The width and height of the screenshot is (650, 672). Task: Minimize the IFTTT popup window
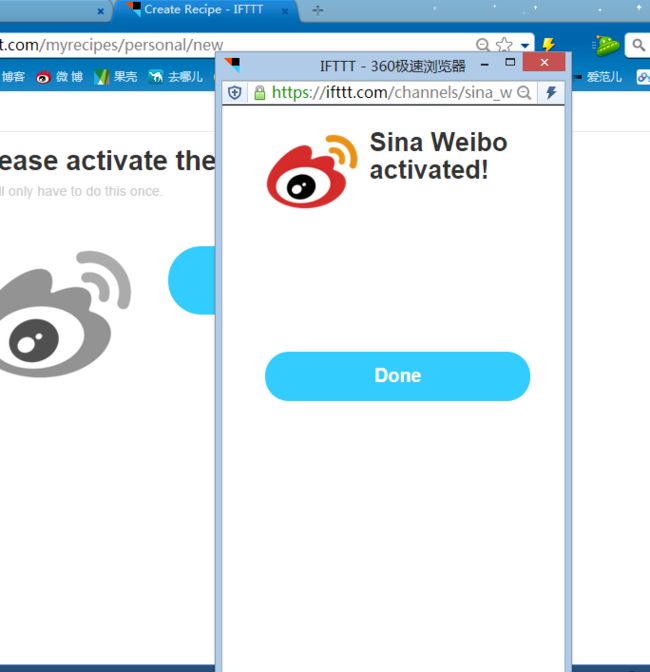point(485,64)
